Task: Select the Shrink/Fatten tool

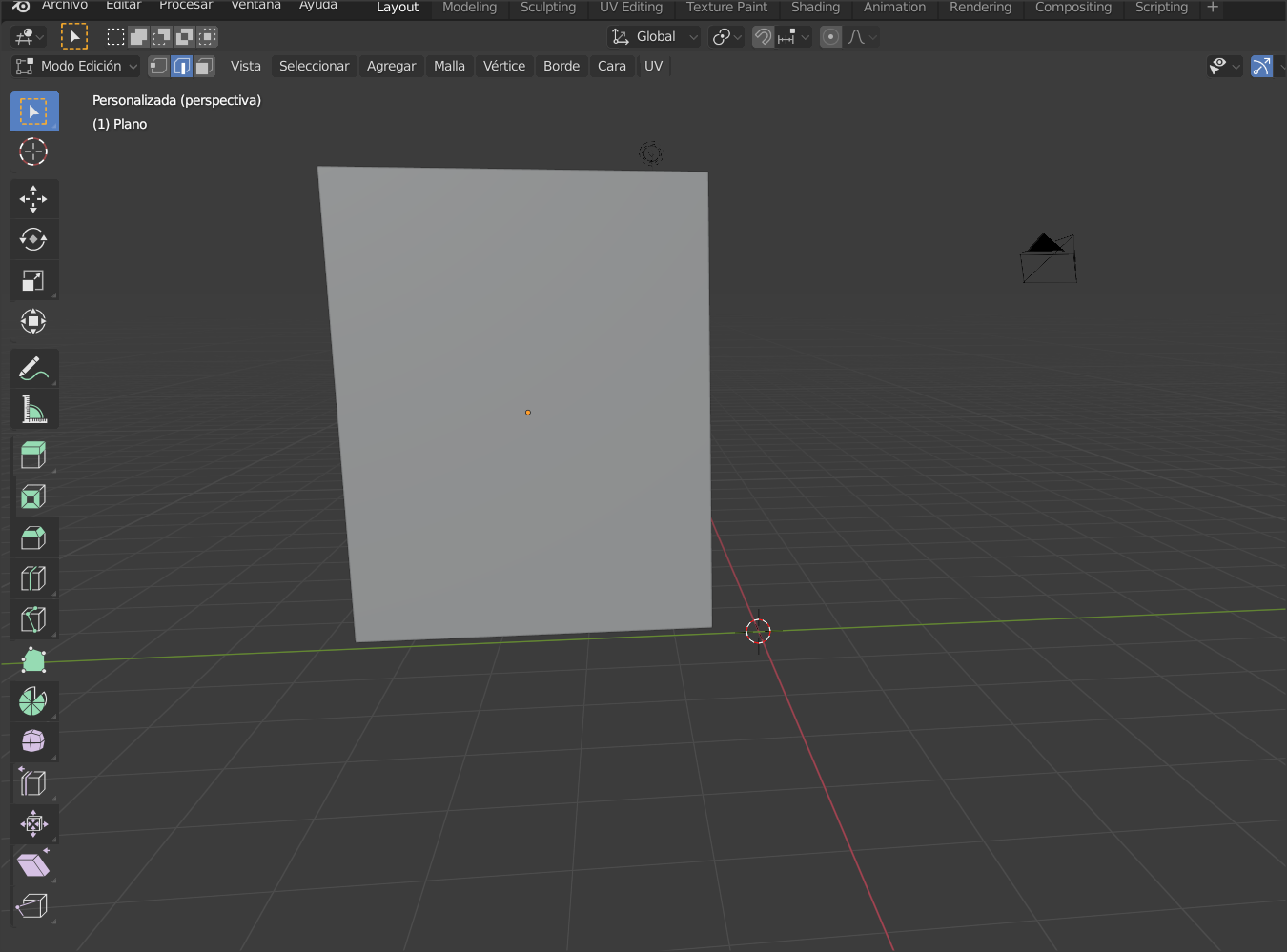Action: (x=34, y=824)
